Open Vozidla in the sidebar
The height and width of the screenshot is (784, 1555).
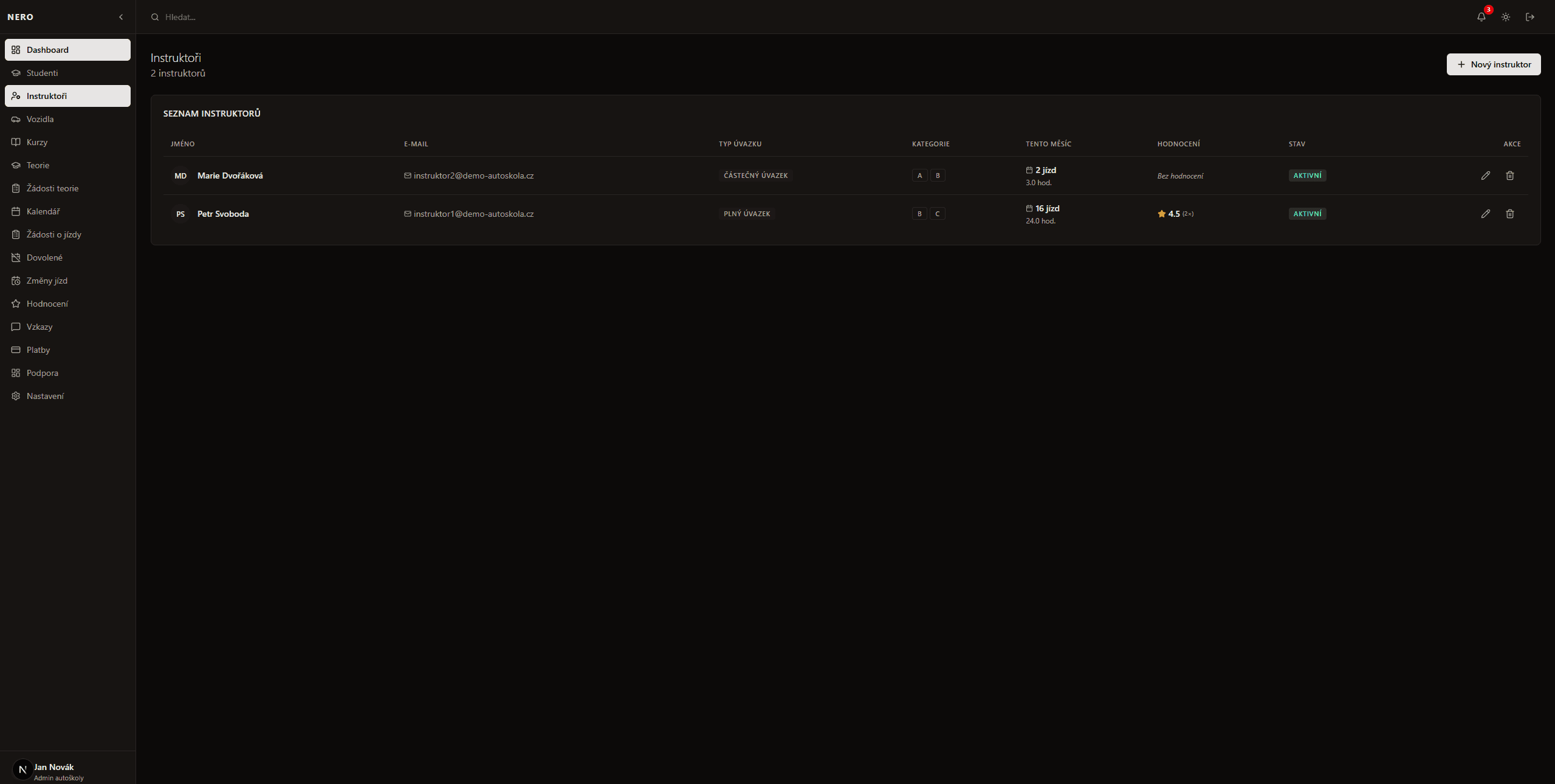(x=40, y=119)
